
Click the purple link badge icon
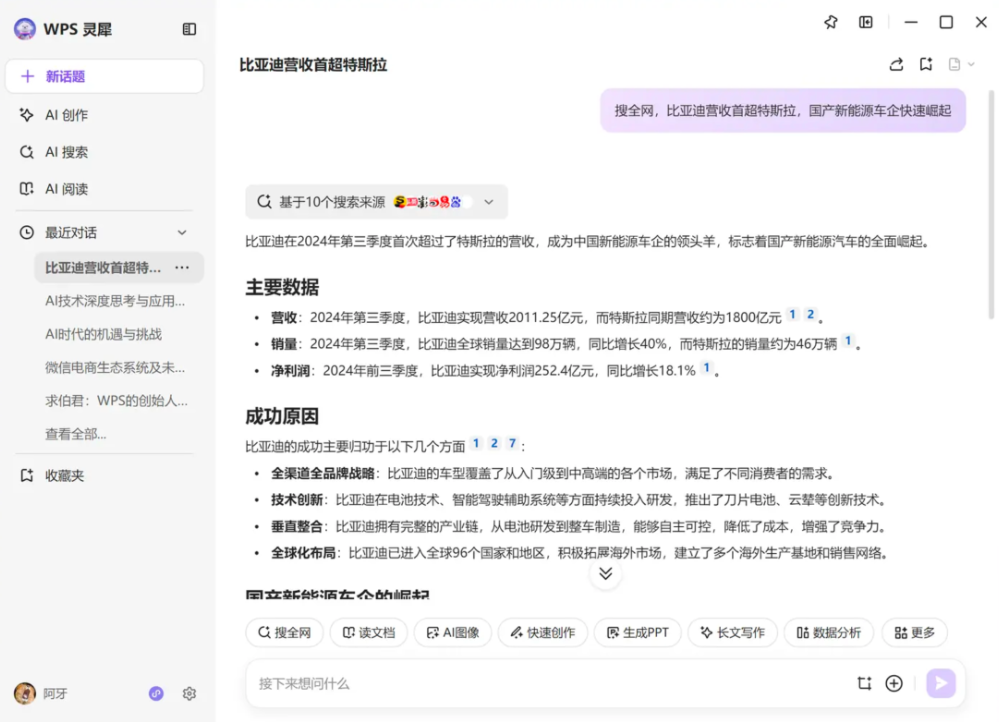(x=156, y=693)
